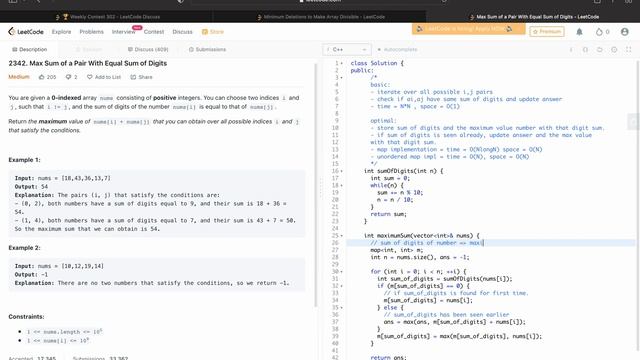Viewport: 640px width, 360px height.
Task: Collapse the while loop fold at line 18
Action: click(x=342, y=185)
